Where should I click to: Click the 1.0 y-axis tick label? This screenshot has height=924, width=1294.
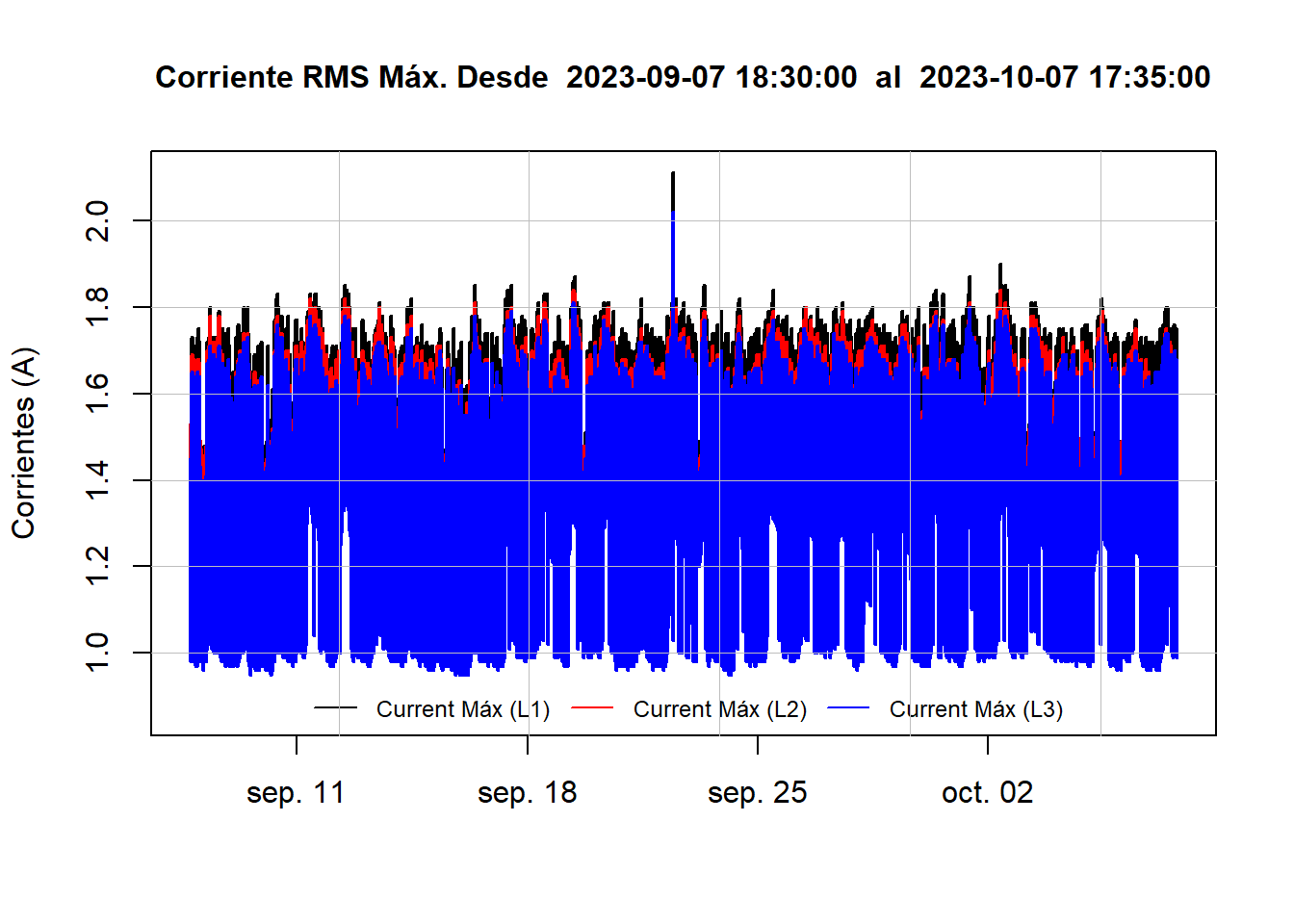tap(98, 653)
